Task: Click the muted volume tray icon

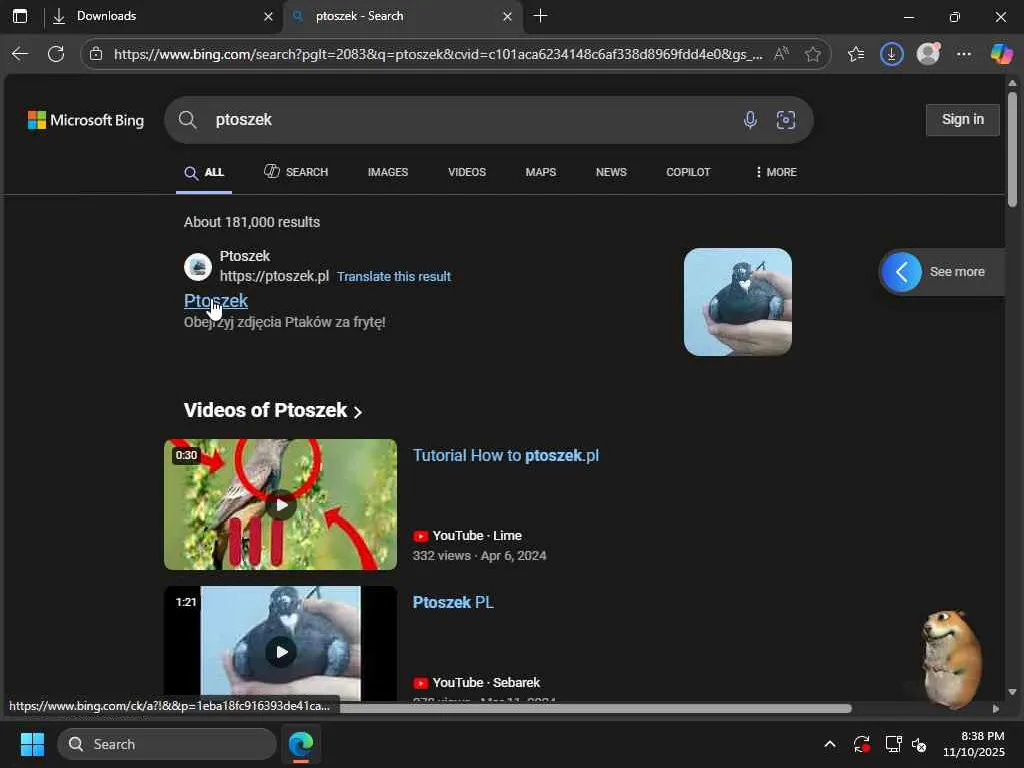Action: pyautogui.click(x=919, y=744)
